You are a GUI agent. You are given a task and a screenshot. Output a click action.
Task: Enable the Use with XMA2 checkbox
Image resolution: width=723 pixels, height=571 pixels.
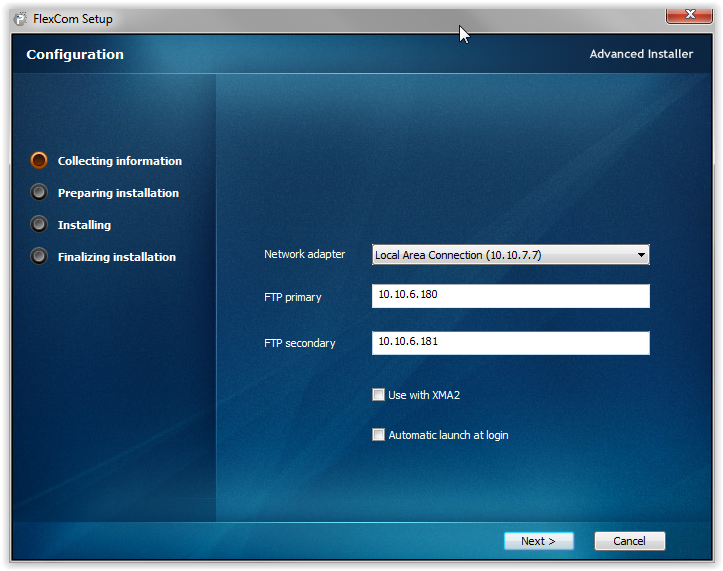(x=378, y=395)
